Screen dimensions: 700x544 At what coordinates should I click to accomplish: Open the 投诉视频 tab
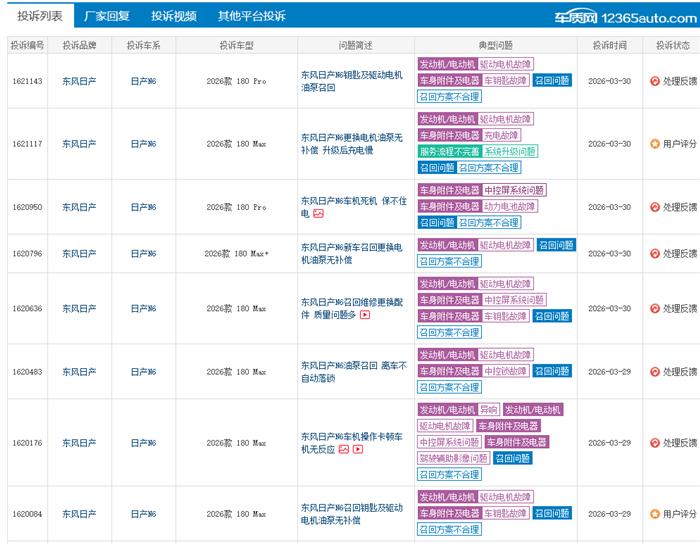tap(174, 16)
